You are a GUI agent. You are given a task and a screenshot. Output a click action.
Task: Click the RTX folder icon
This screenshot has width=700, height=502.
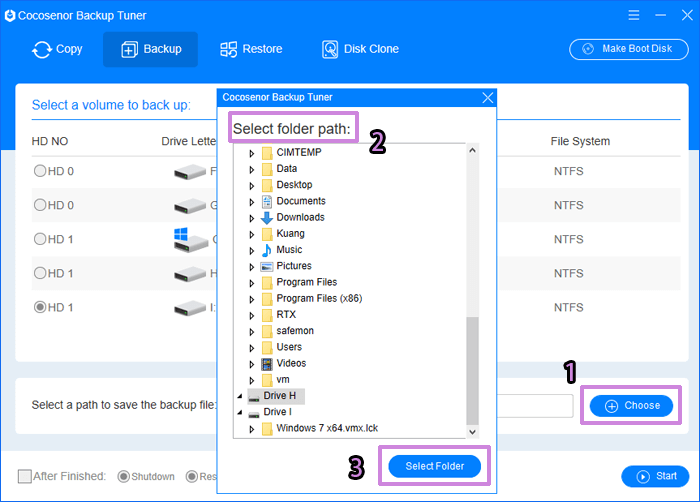[267, 315]
